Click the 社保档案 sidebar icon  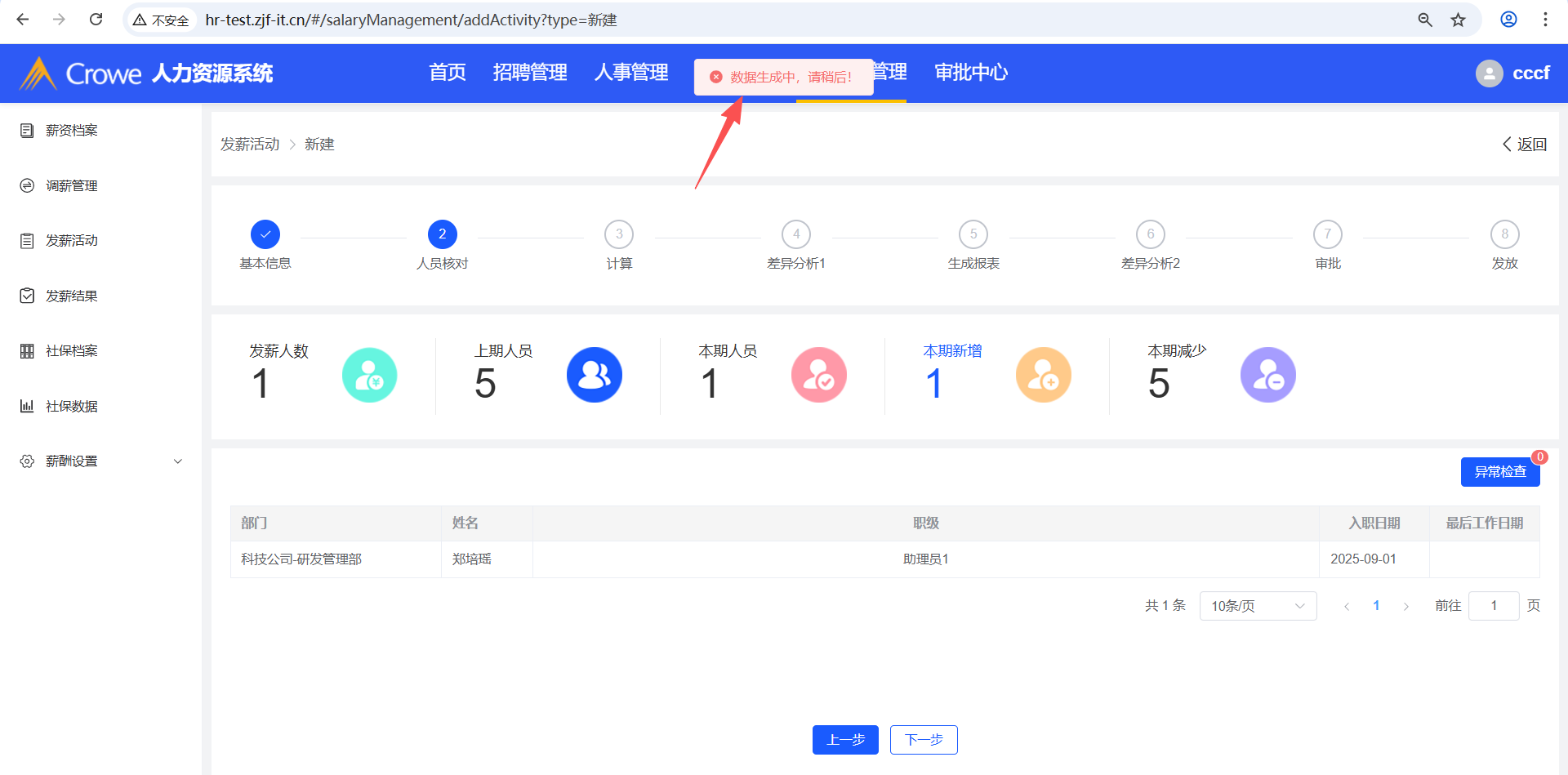27,351
